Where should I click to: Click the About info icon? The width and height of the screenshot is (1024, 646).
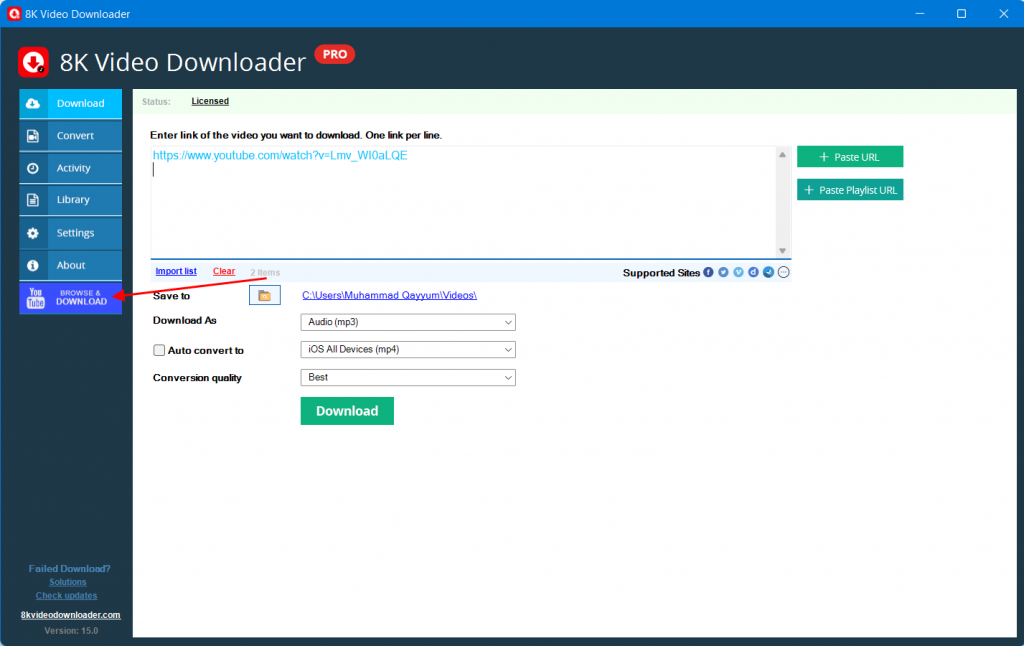pyautogui.click(x=33, y=265)
